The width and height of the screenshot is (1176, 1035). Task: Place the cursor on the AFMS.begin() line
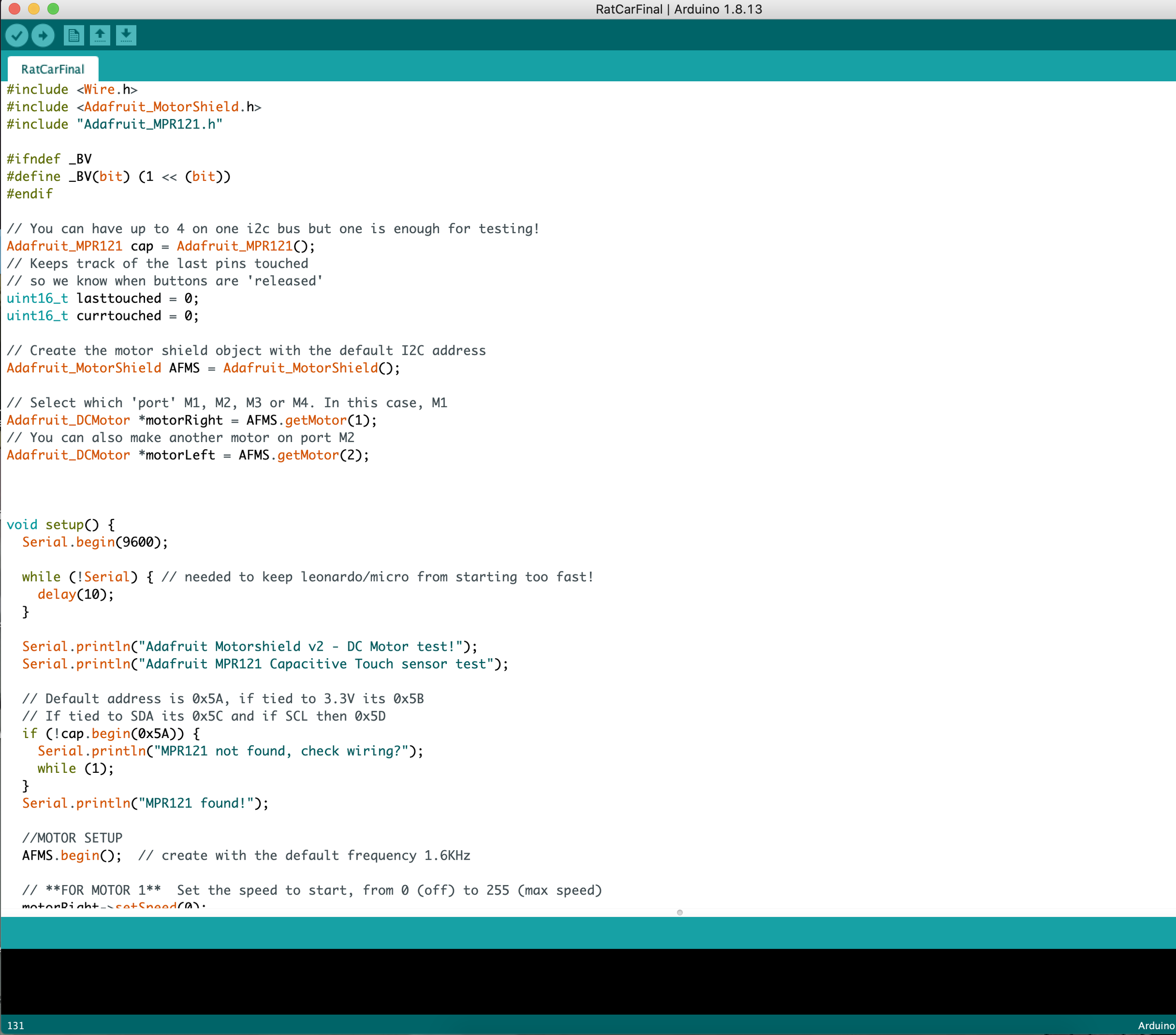click(72, 856)
